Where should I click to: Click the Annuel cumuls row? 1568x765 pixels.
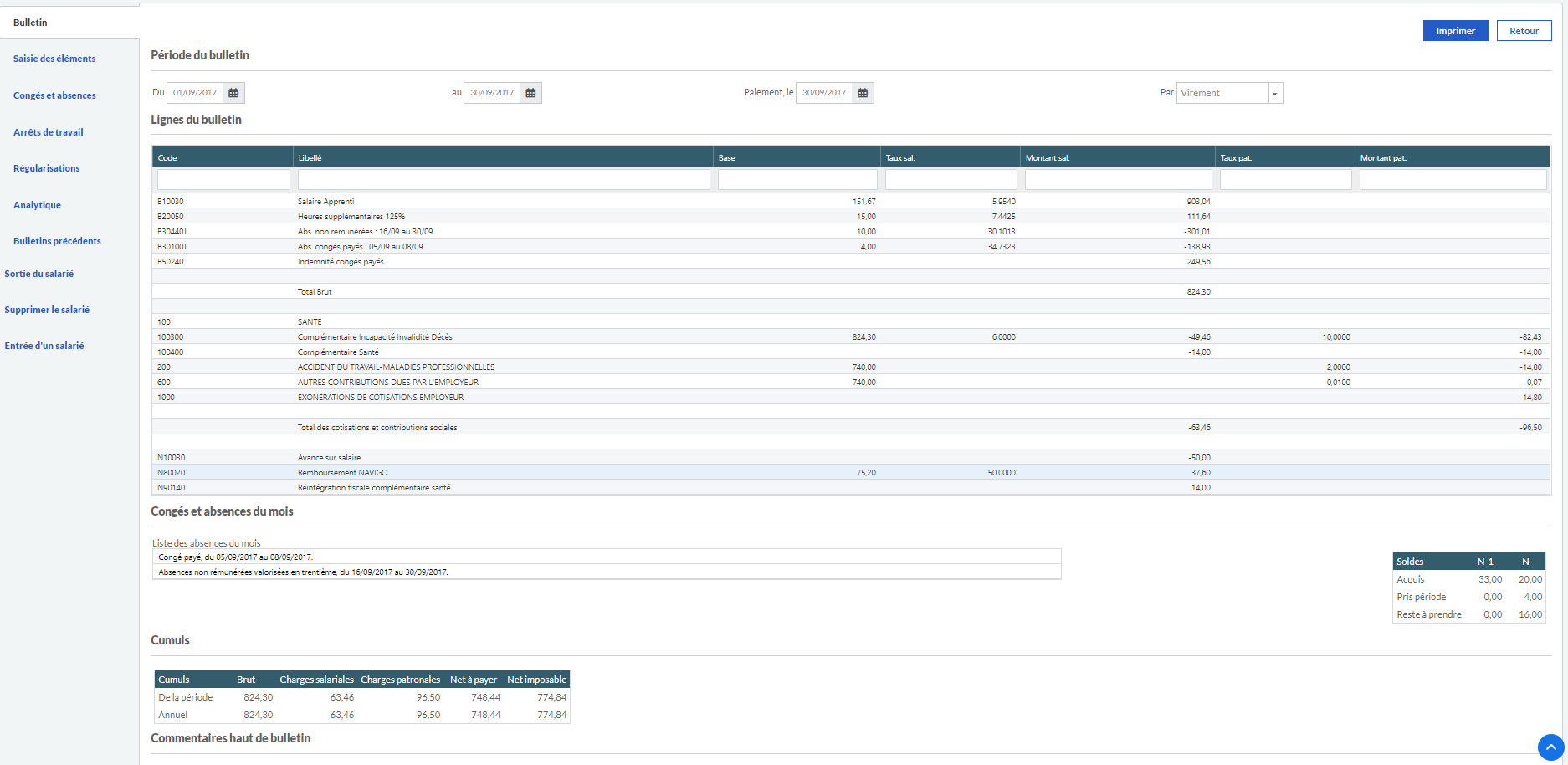362,715
